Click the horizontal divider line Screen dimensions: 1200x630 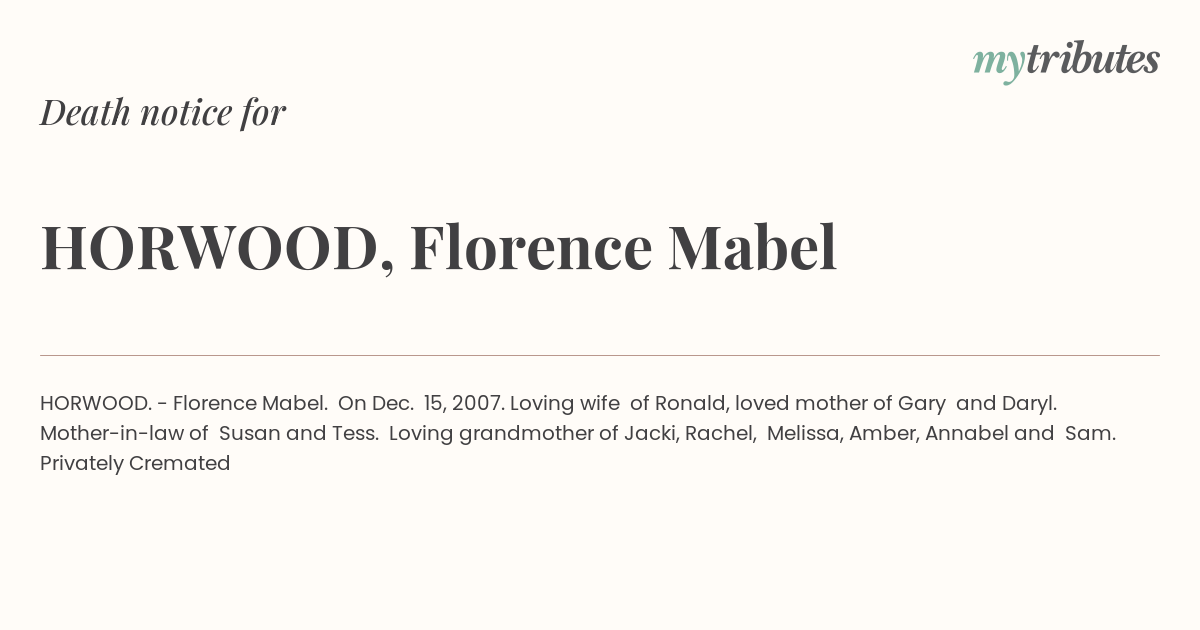[600, 355]
